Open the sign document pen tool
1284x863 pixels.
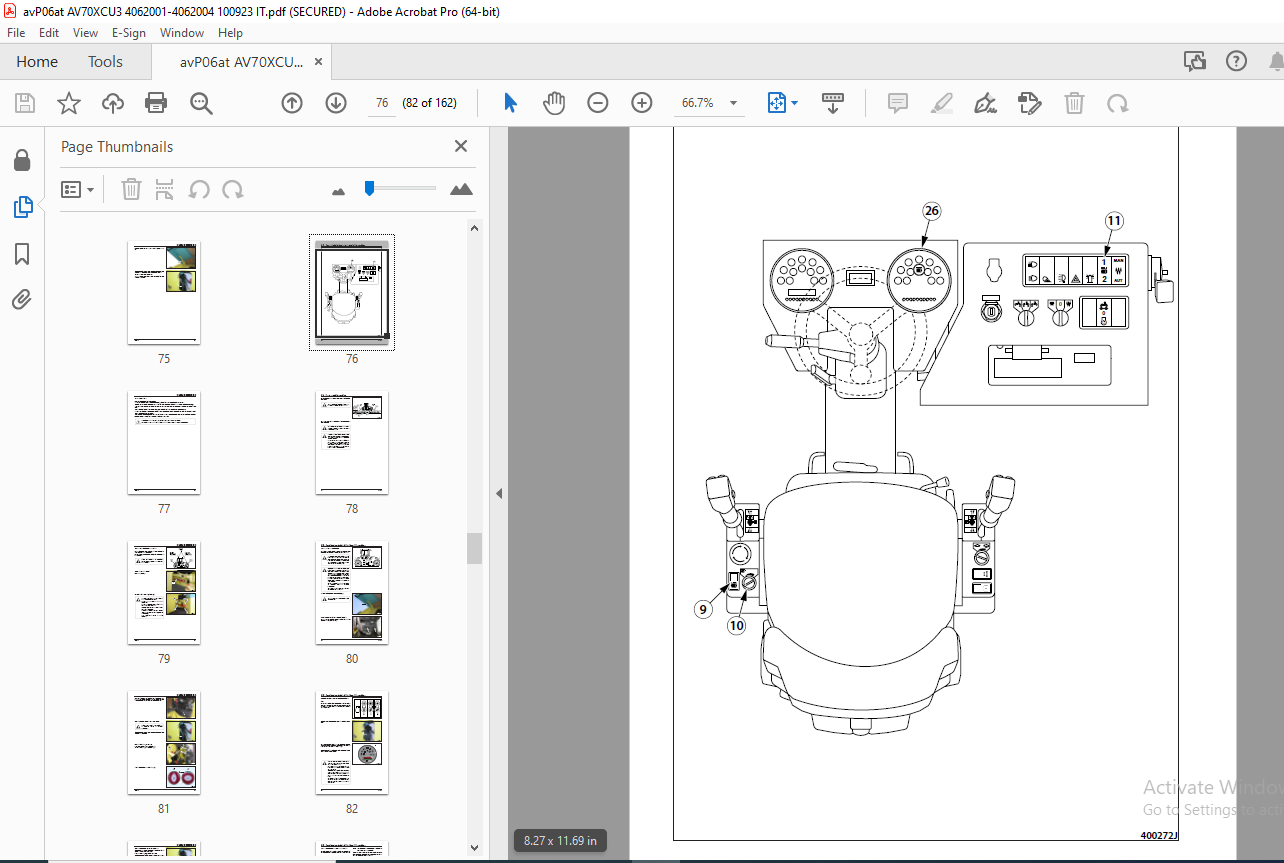[985, 103]
